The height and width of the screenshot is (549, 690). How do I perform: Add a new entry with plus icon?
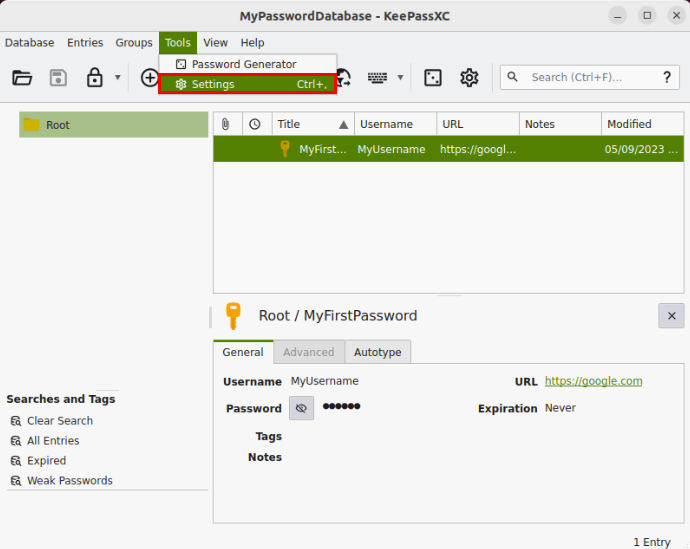[149, 78]
